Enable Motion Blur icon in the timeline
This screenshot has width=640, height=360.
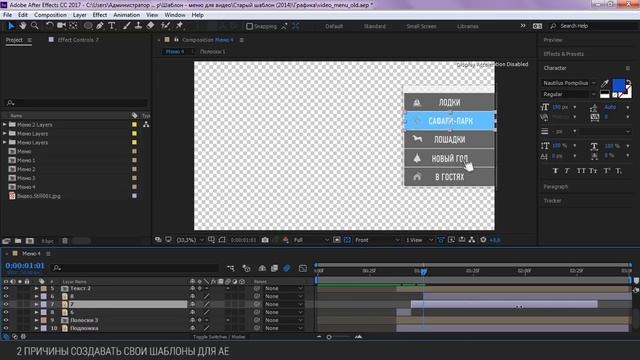tap(287, 268)
